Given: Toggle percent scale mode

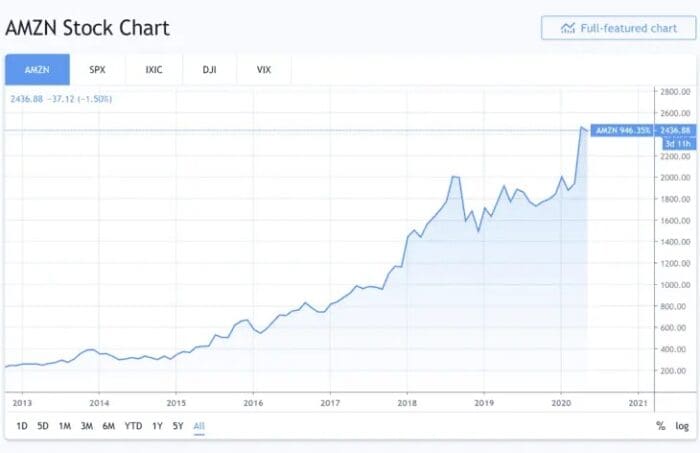Looking at the screenshot, I should pyautogui.click(x=660, y=426).
